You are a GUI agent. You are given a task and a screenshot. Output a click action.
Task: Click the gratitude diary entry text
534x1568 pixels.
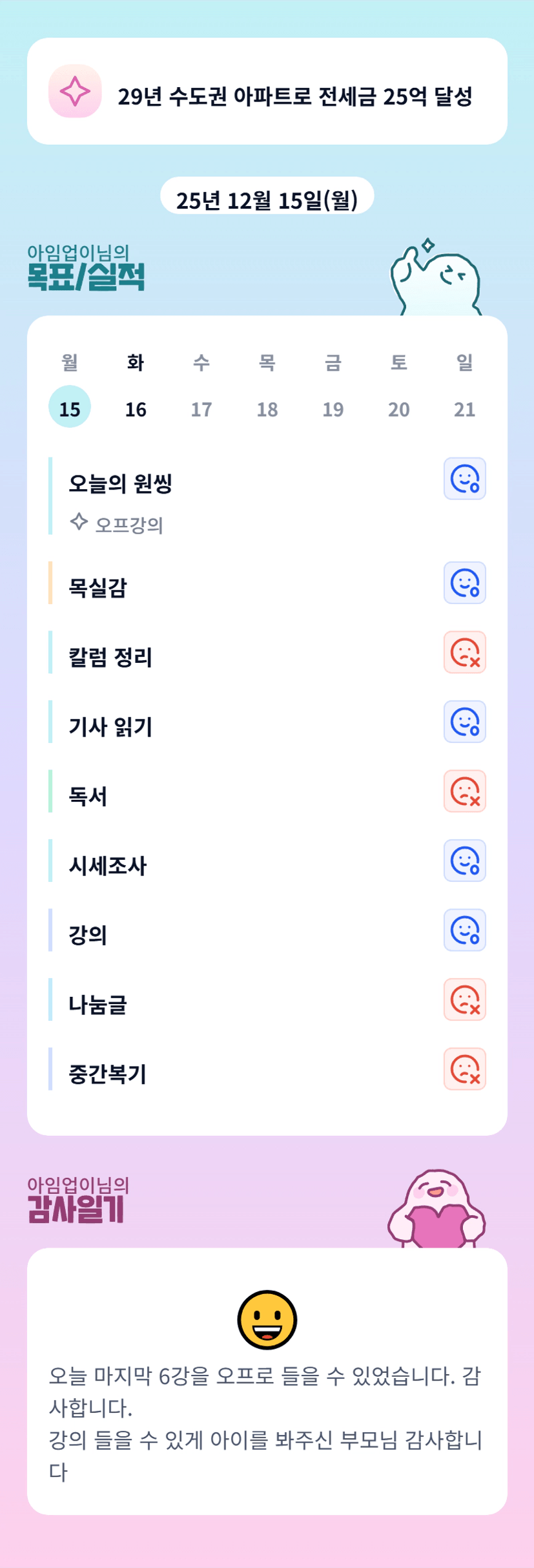click(266, 1423)
